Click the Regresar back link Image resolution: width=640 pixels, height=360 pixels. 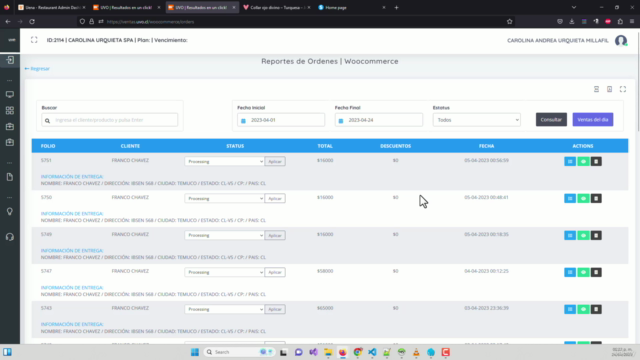pos(37,69)
